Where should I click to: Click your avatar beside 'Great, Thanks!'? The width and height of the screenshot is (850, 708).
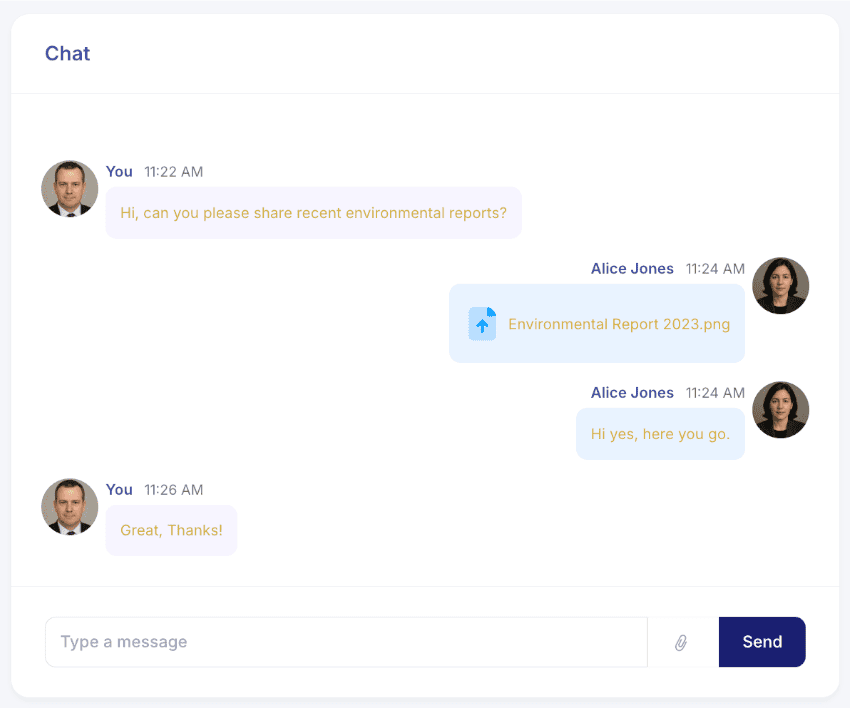pyautogui.click(x=69, y=507)
